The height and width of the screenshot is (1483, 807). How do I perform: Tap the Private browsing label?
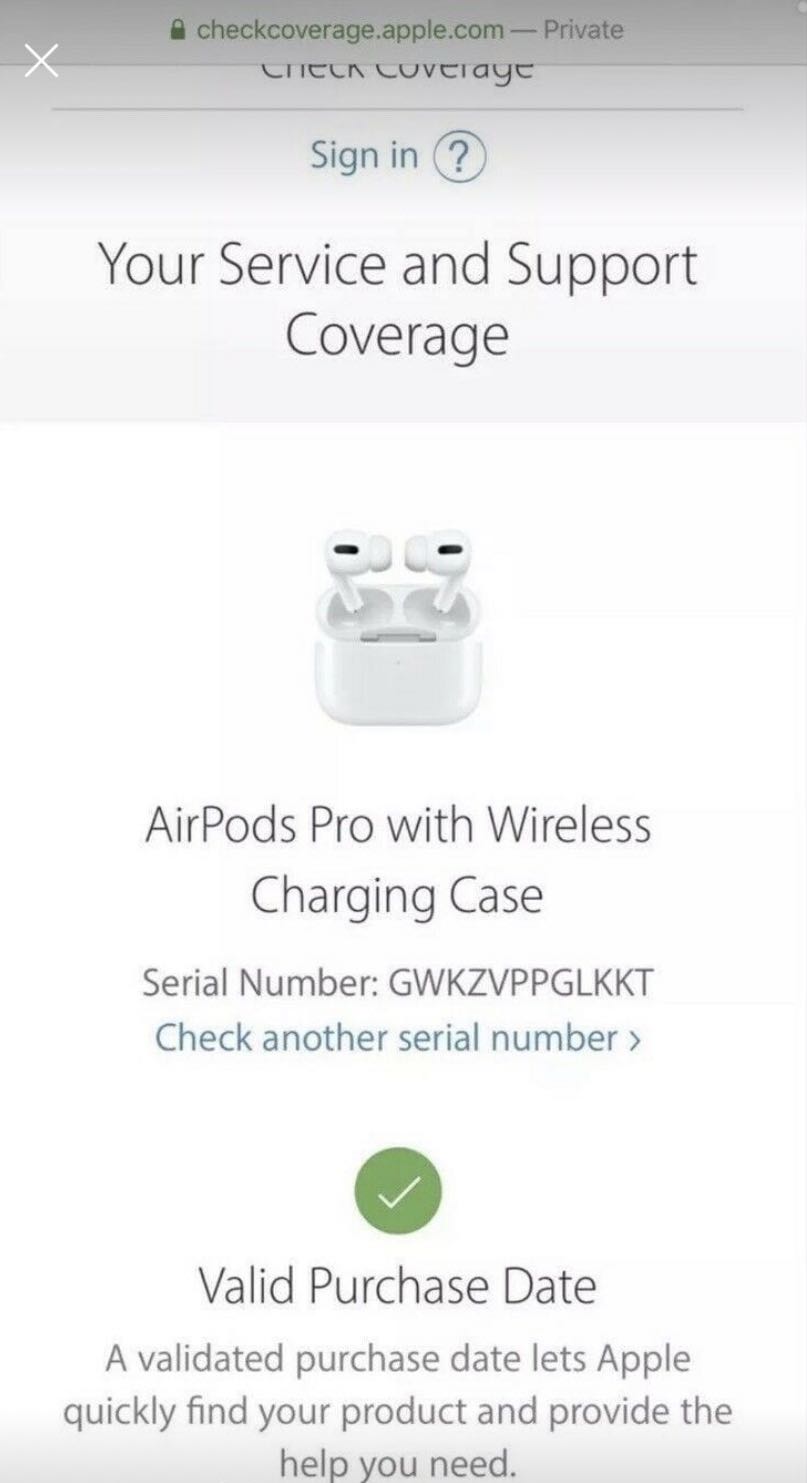coord(583,30)
